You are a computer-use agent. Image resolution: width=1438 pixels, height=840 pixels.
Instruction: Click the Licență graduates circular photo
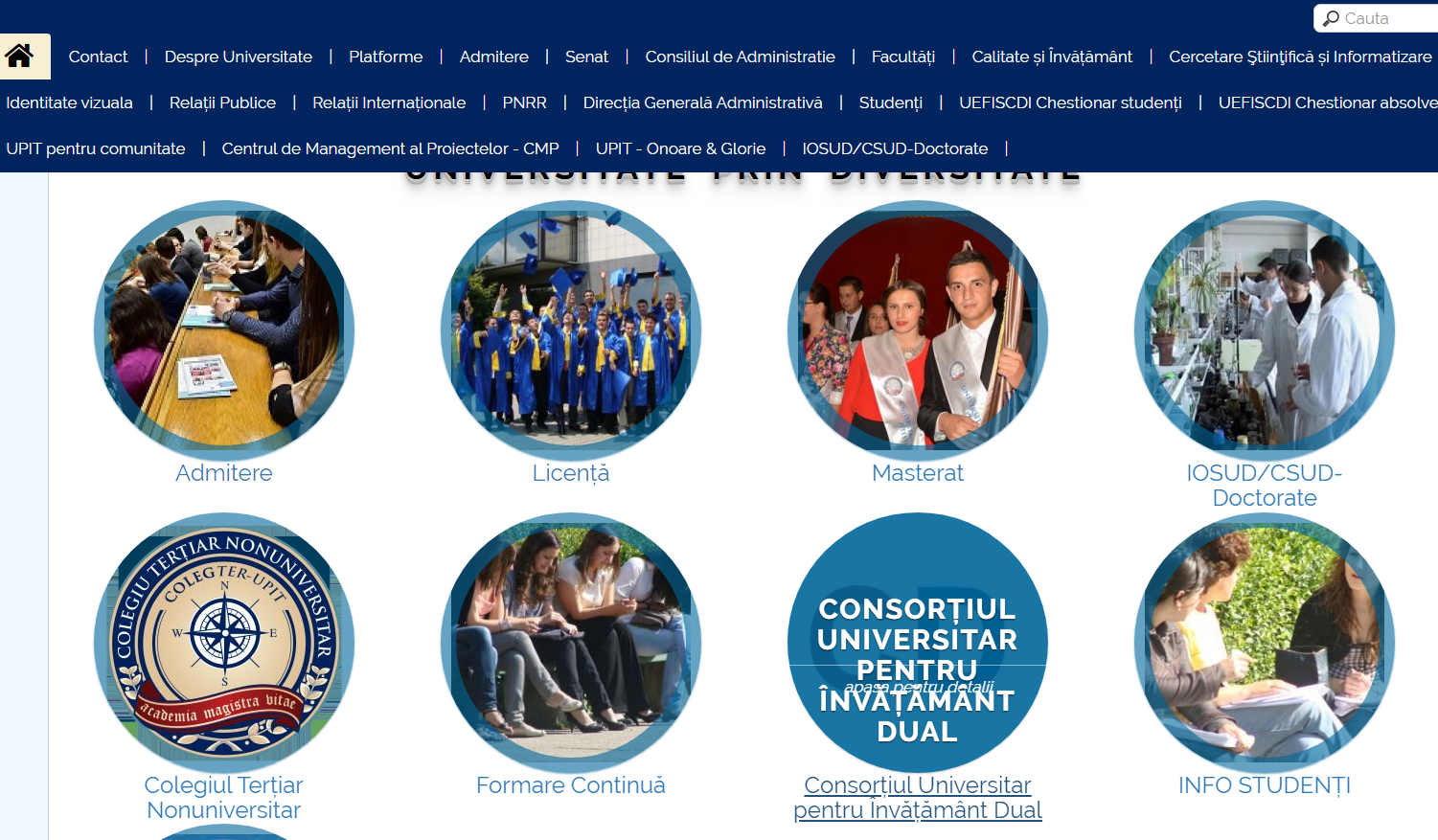[571, 330]
